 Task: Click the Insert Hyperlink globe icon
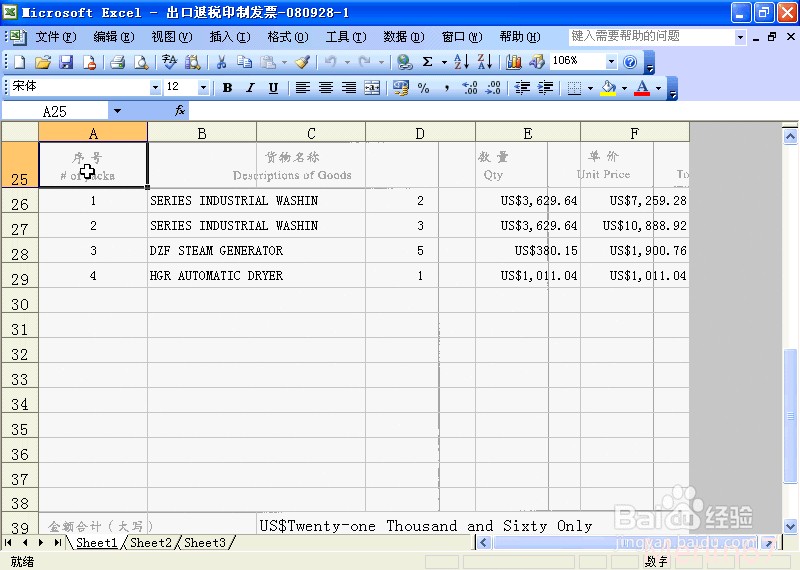coord(405,62)
